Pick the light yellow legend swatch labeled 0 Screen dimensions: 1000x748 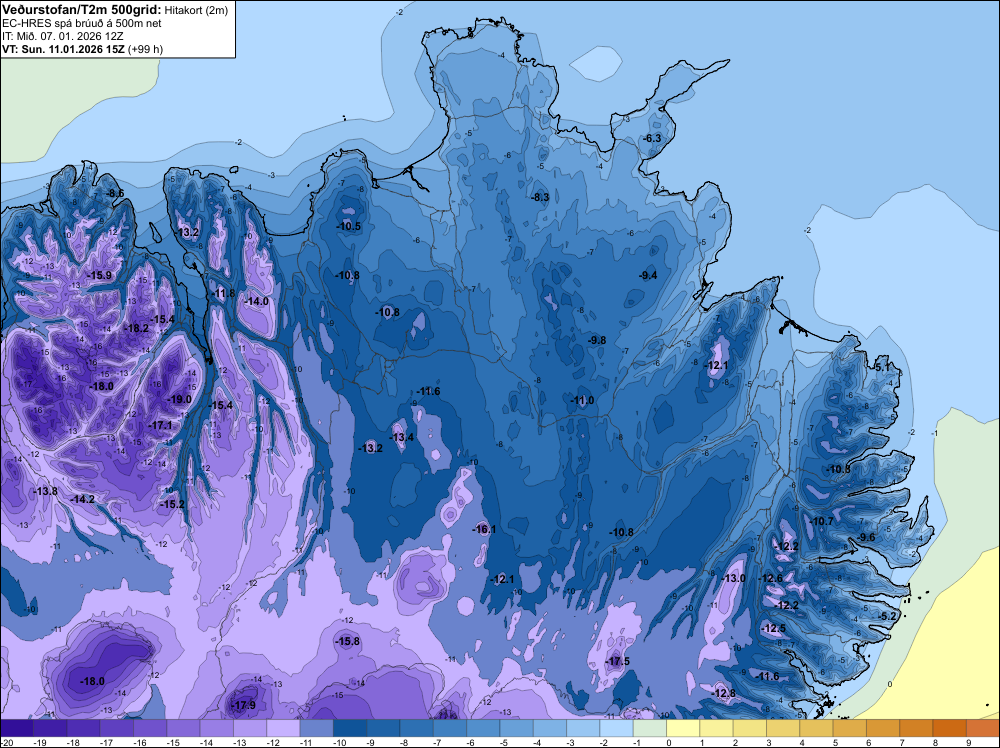coord(683,728)
